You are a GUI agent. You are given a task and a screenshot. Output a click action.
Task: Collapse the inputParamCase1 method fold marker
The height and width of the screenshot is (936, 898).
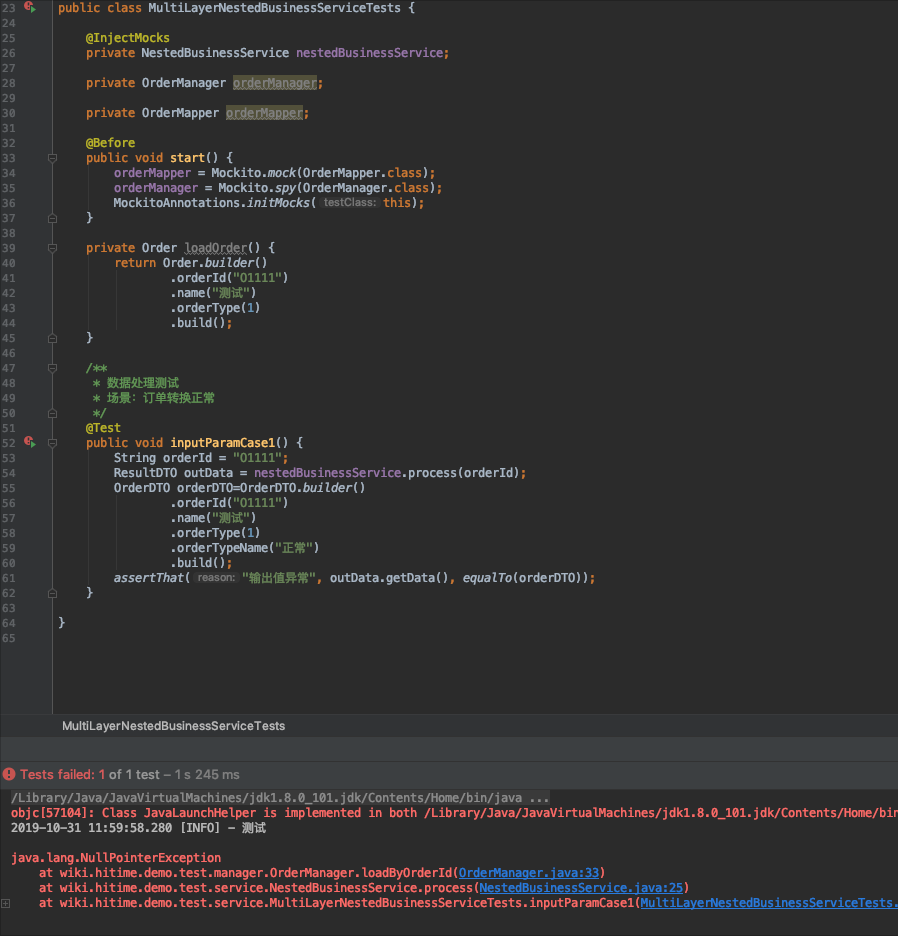pyautogui.click(x=51, y=442)
